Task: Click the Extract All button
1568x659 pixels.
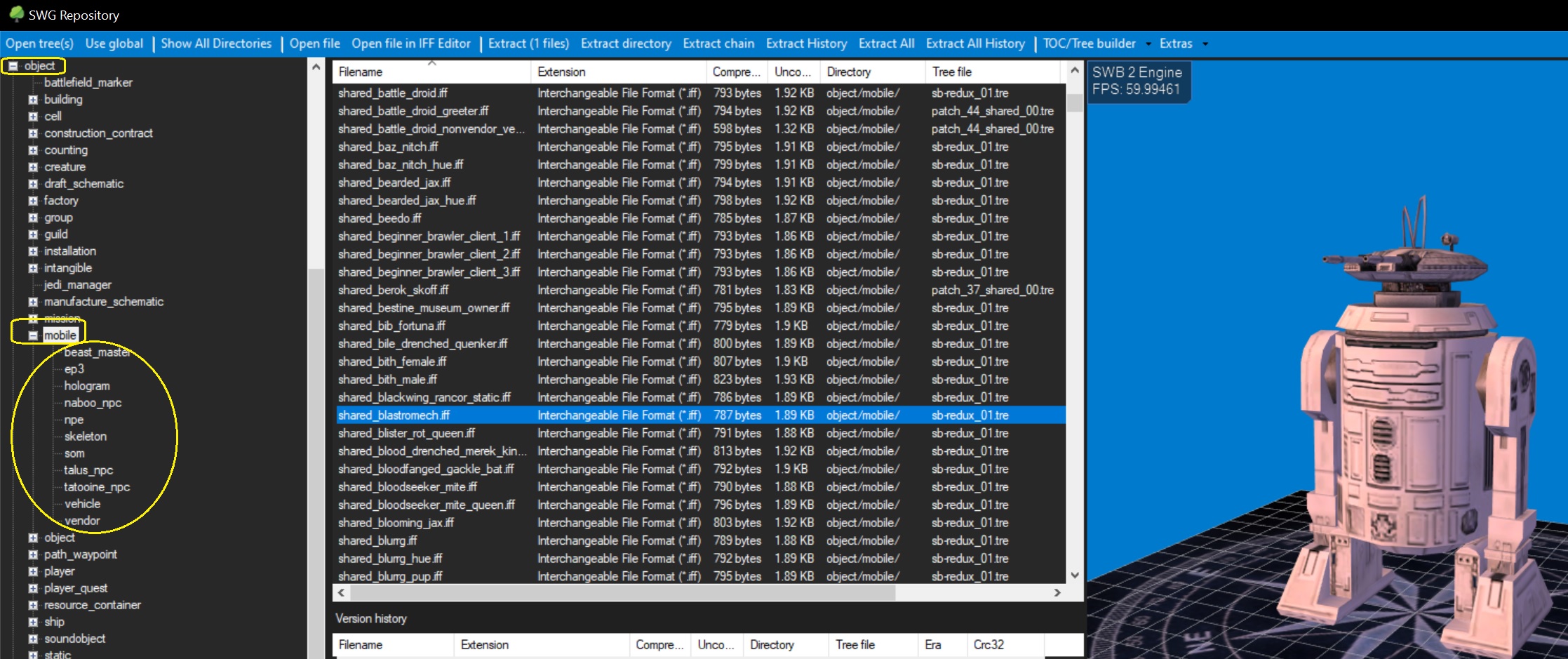Action: [886, 44]
